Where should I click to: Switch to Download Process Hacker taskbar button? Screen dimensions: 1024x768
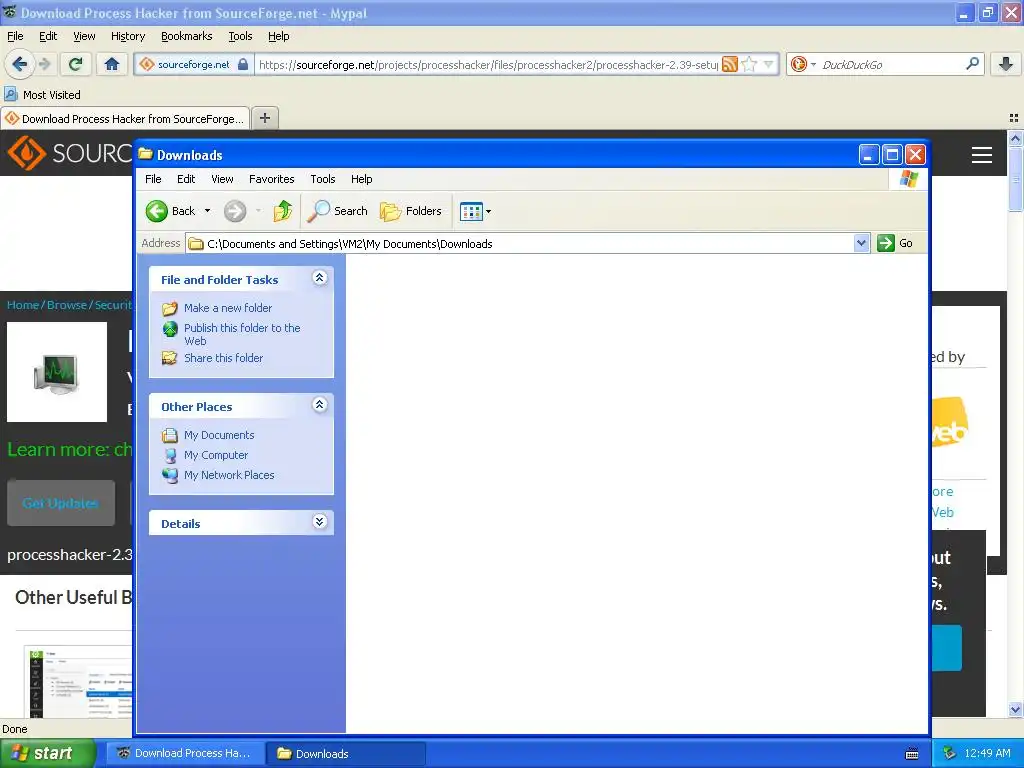coord(185,754)
